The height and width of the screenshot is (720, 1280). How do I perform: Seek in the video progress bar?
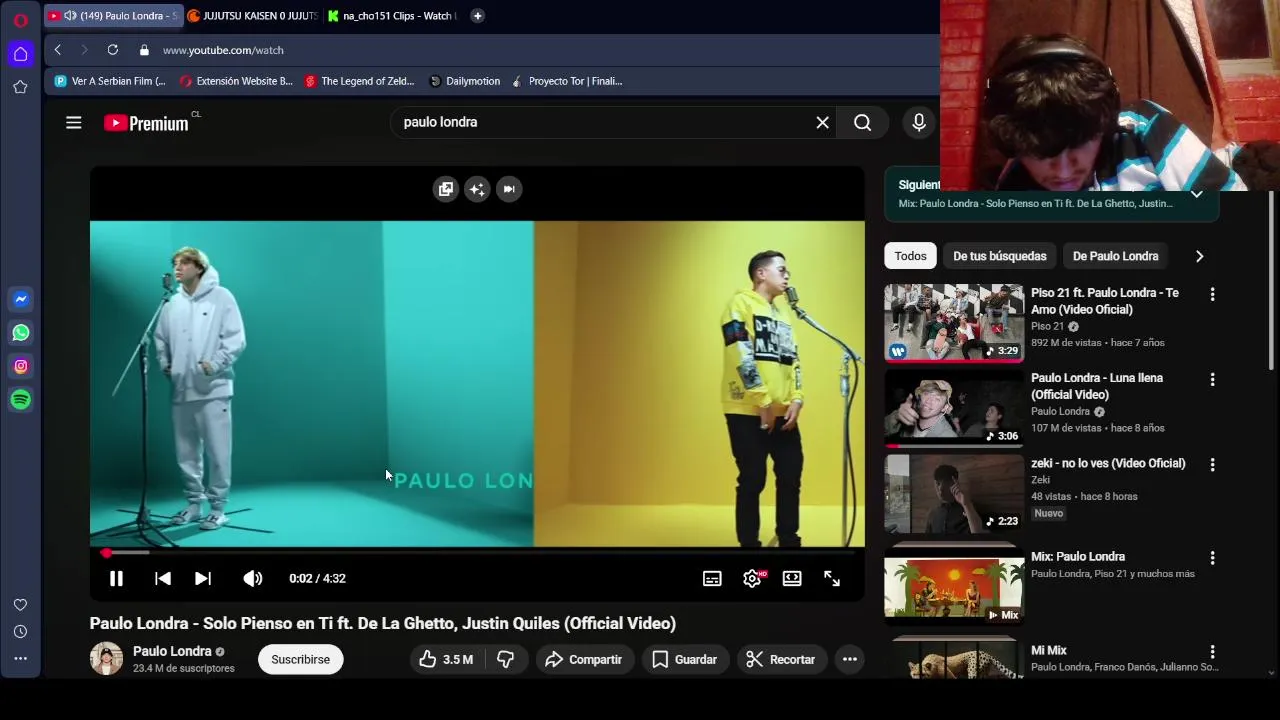click(x=477, y=552)
